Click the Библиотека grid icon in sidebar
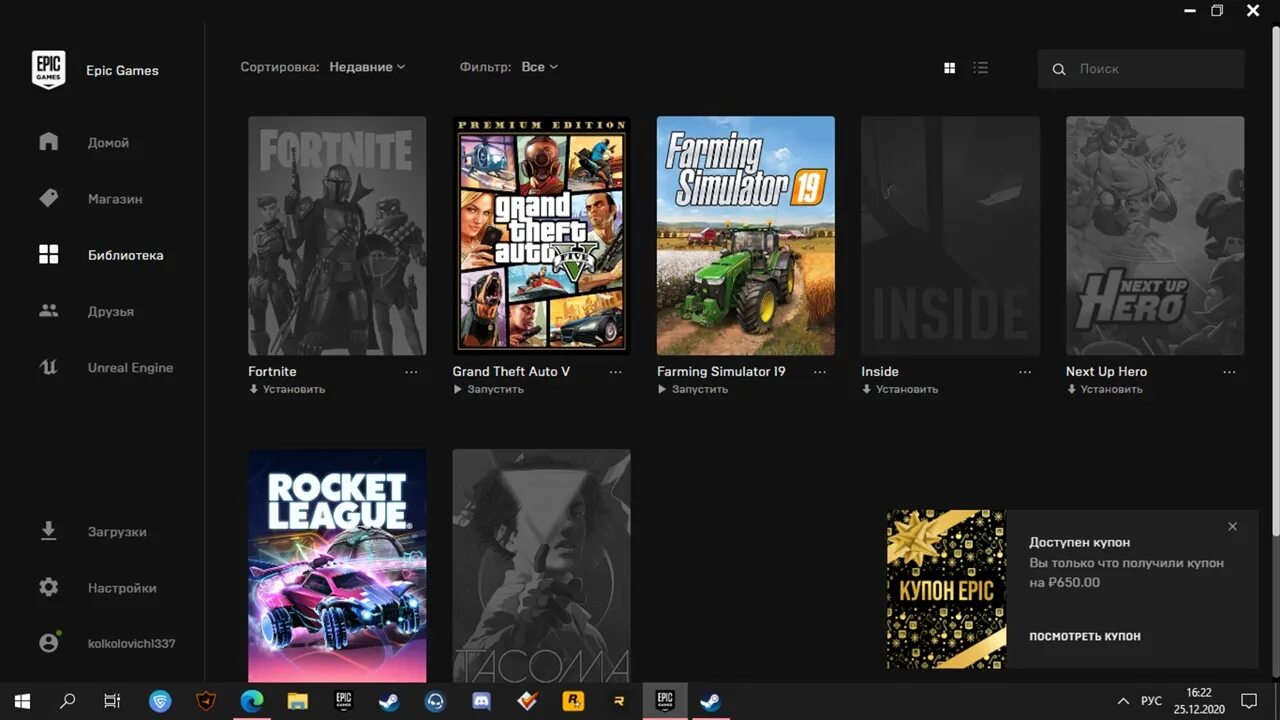This screenshot has height=720, width=1280. click(x=48, y=254)
